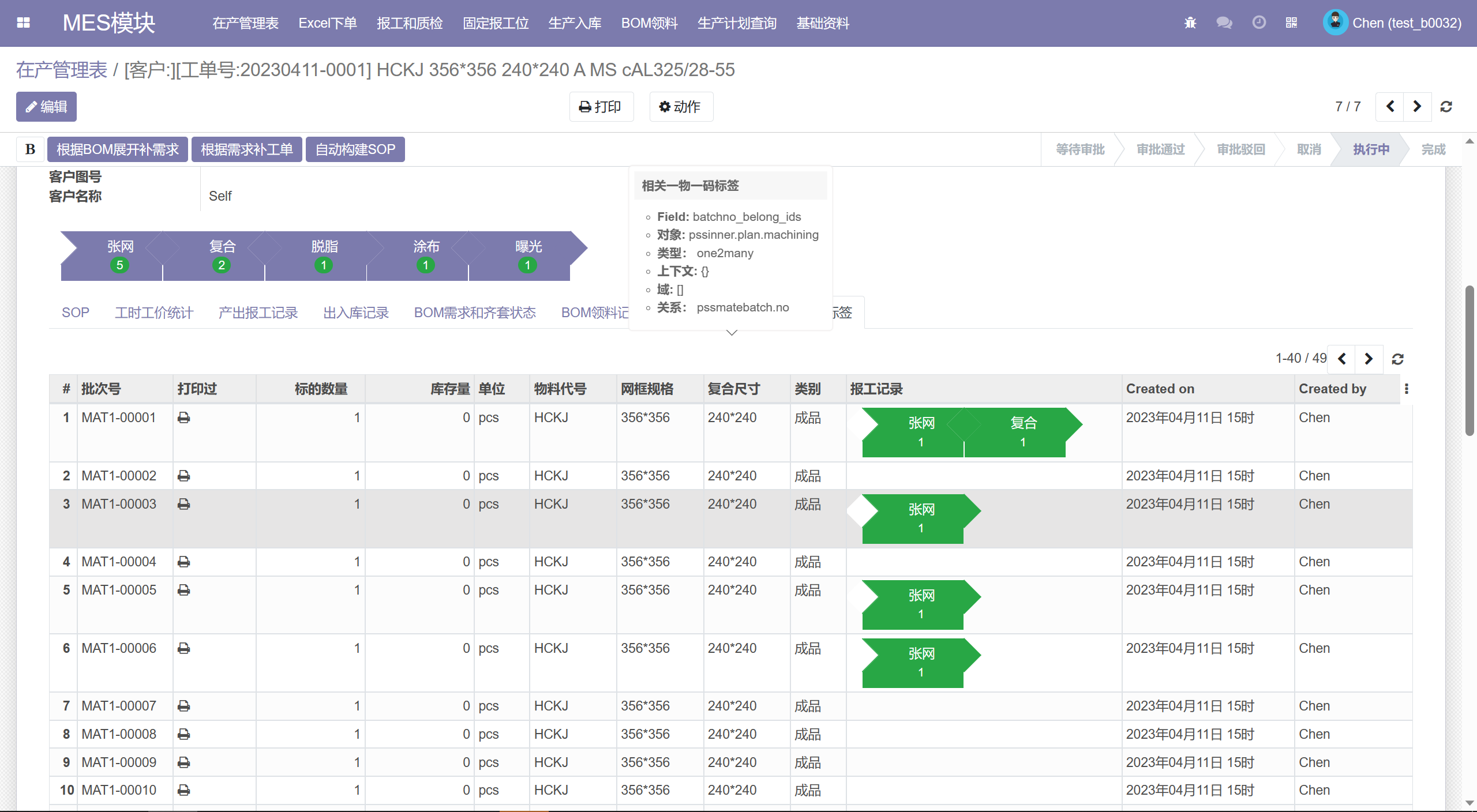This screenshot has height=812, width=1477.
Task: Click the debug bug icon
Action: (1190, 23)
